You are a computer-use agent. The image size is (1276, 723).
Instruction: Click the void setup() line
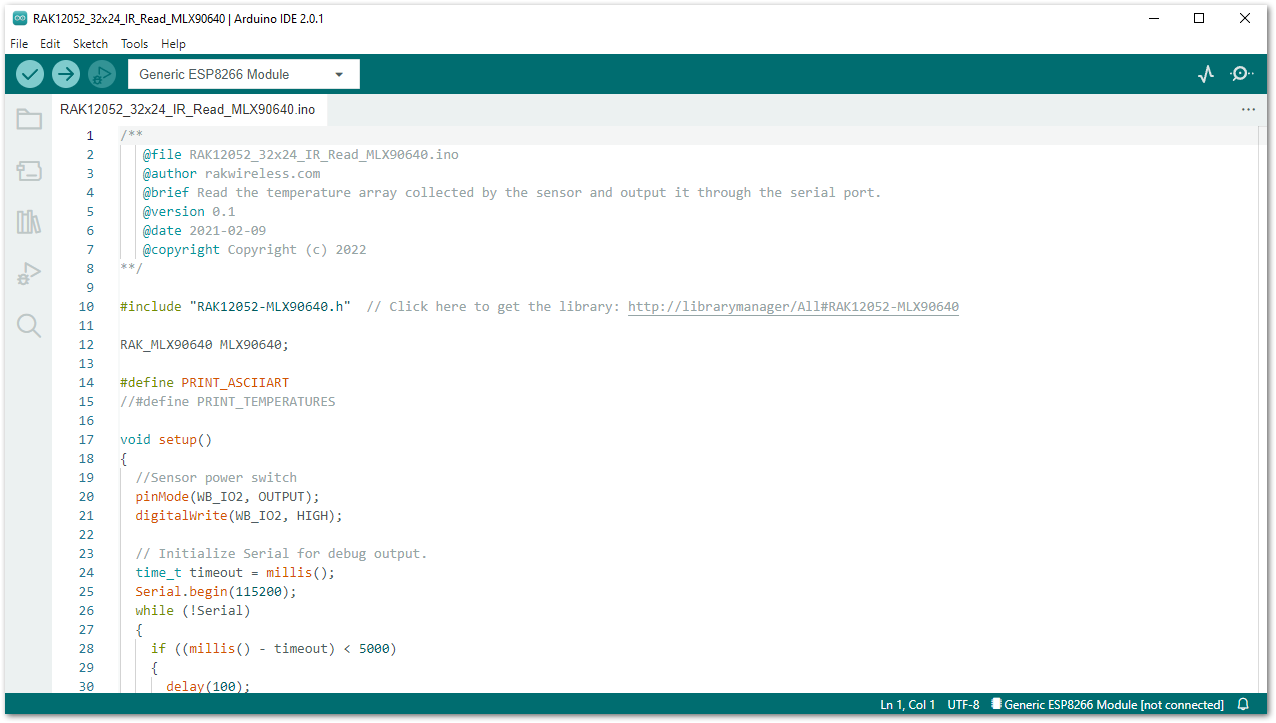coord(166,440)
